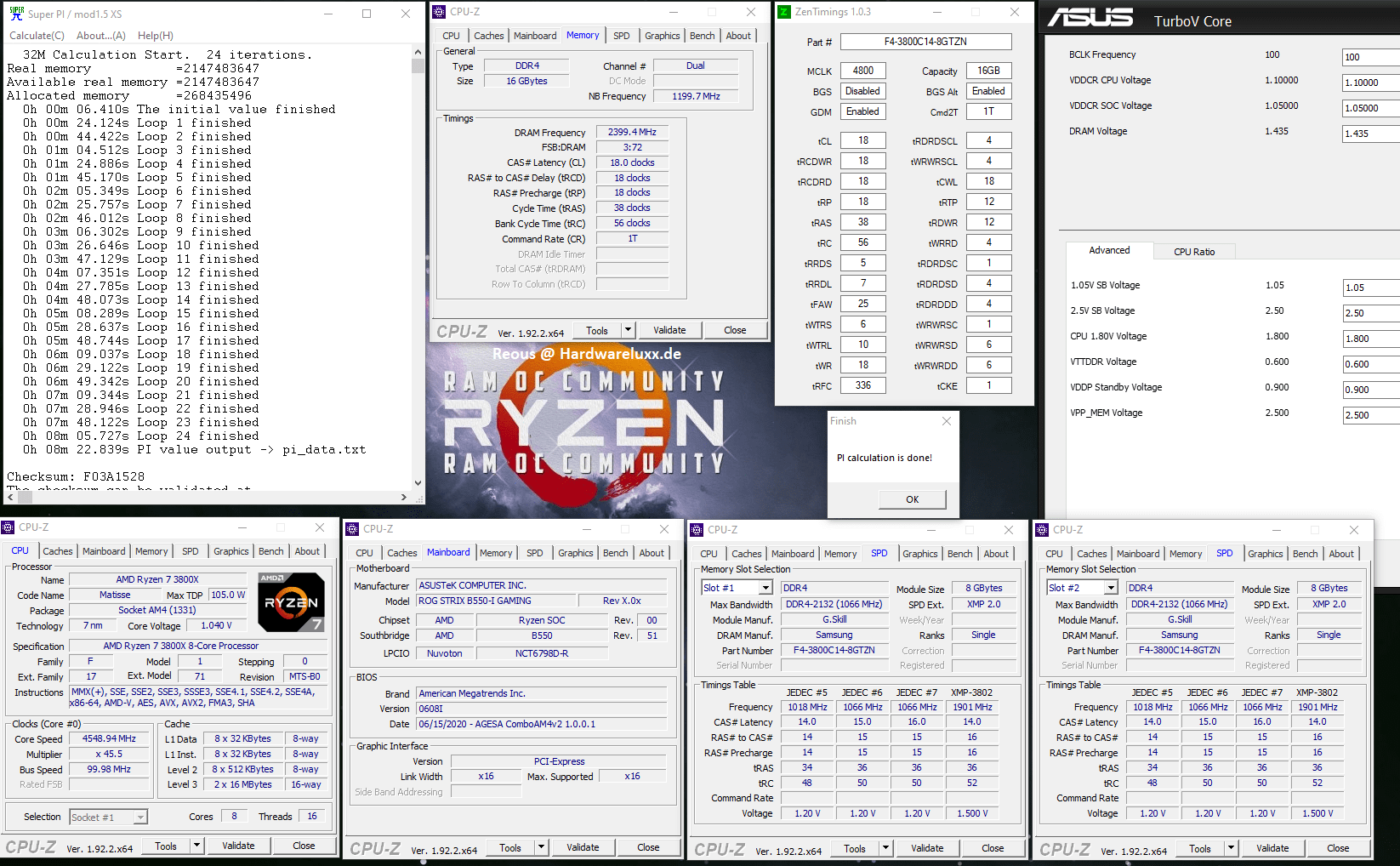
Task: Open the Tools dropdown arrow in CPU-Z CPU window
Action: click(196, 846)
